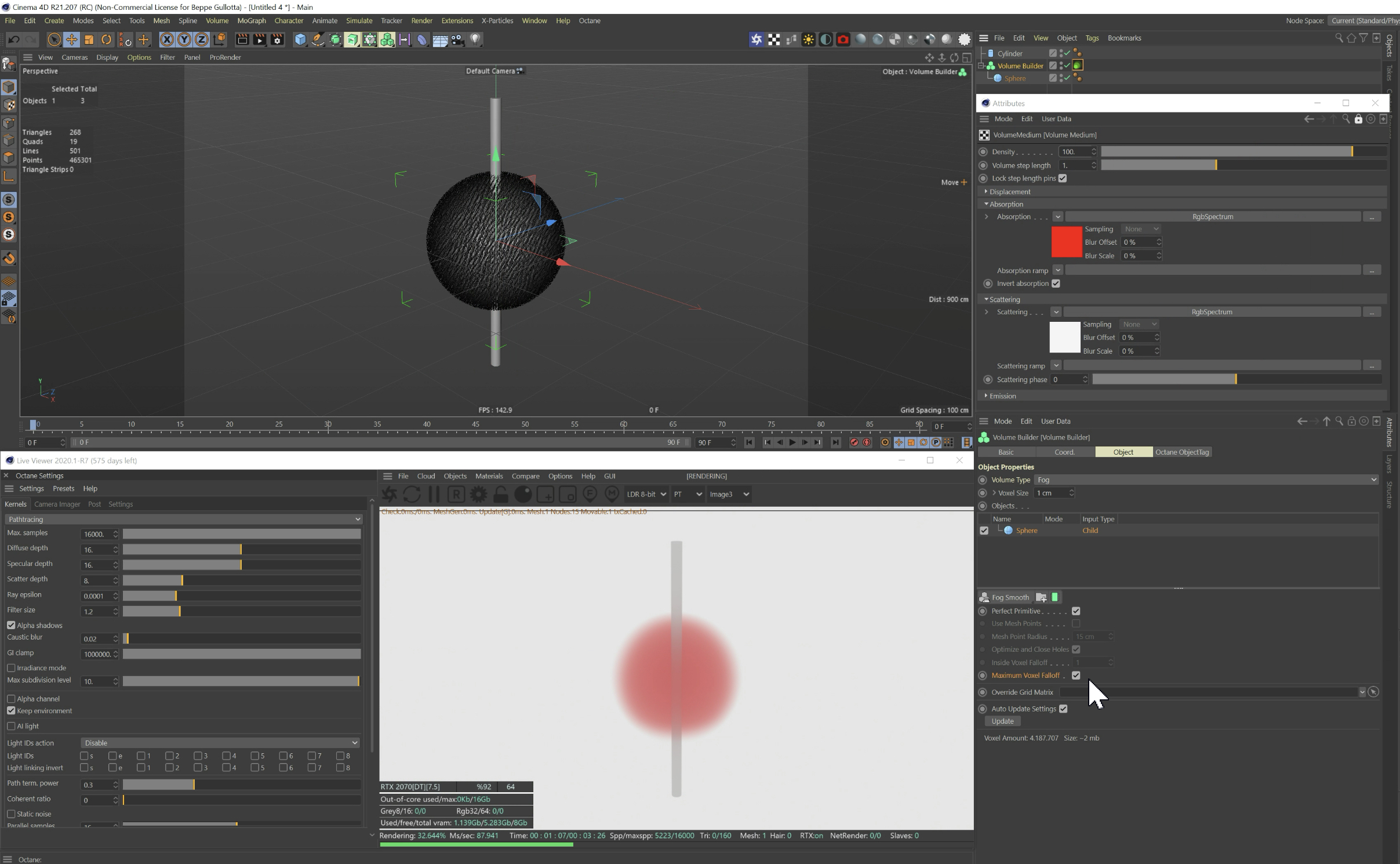Viewport: 1400px width, 864px height.
Task: Toggle Invert absorption checkbox
Action: [1056, 284]
